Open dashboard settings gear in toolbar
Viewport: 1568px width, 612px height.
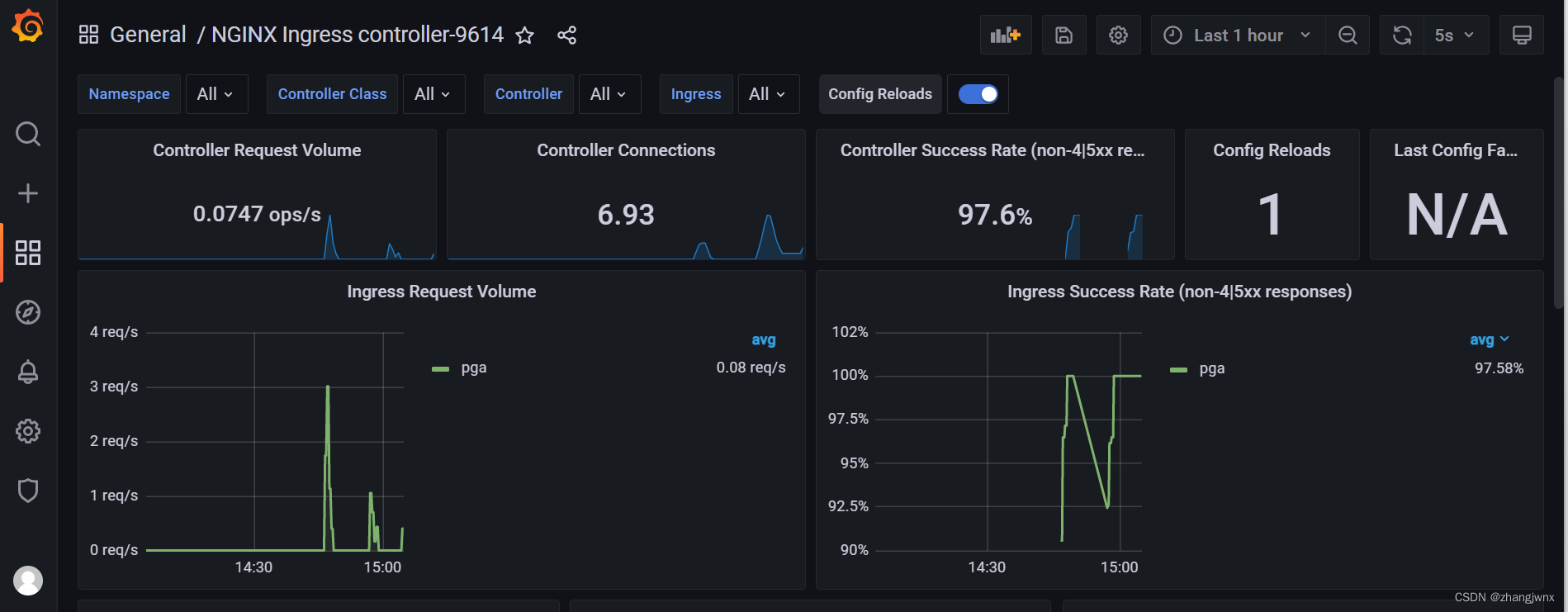click(x=1118, y=35)
